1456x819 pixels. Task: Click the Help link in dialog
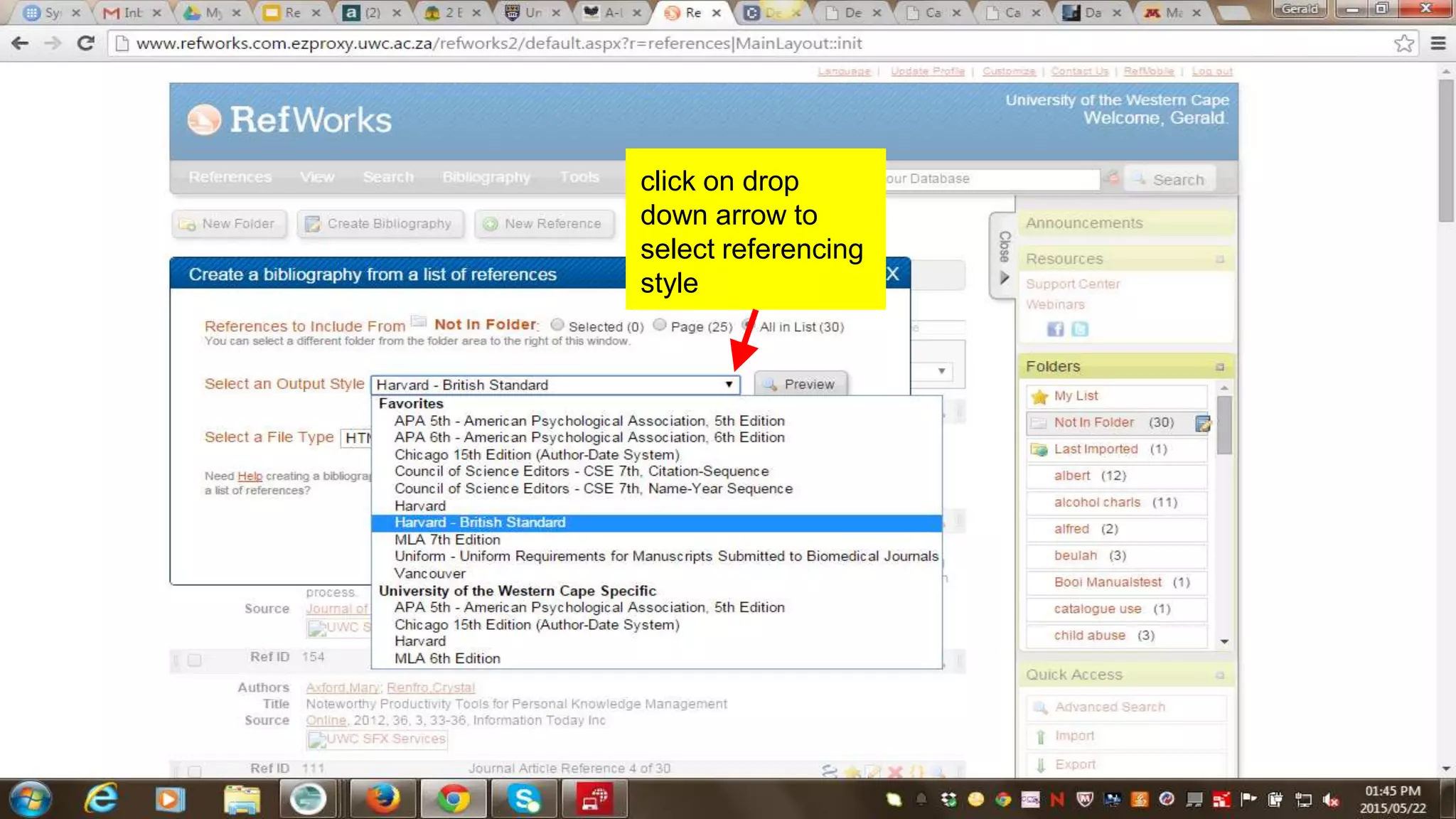[x=250, y=476]
